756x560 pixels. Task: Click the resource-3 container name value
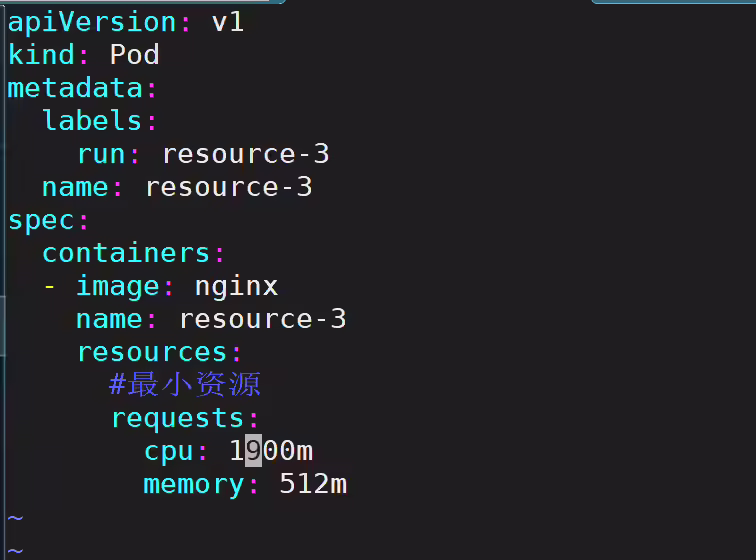click(263, 319)
